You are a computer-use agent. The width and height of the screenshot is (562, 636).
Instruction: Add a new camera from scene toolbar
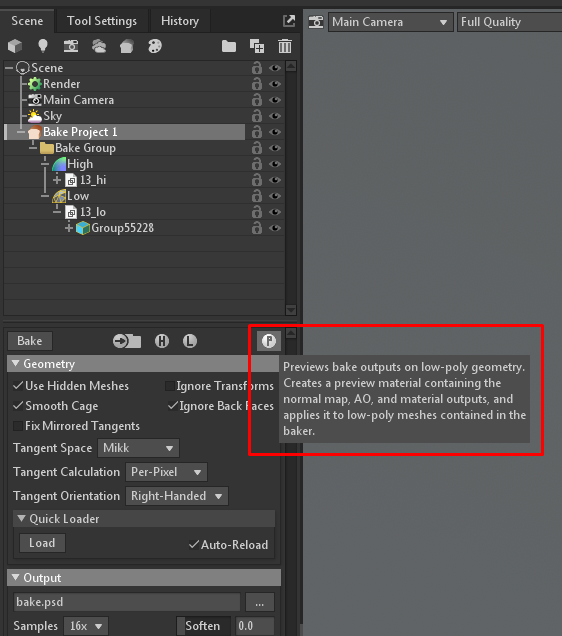[71, 46]
